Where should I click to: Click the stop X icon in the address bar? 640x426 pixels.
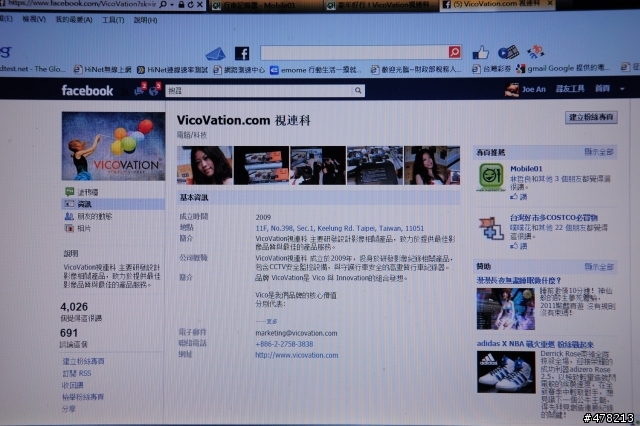pyautogui.click(x=200, y=4)
